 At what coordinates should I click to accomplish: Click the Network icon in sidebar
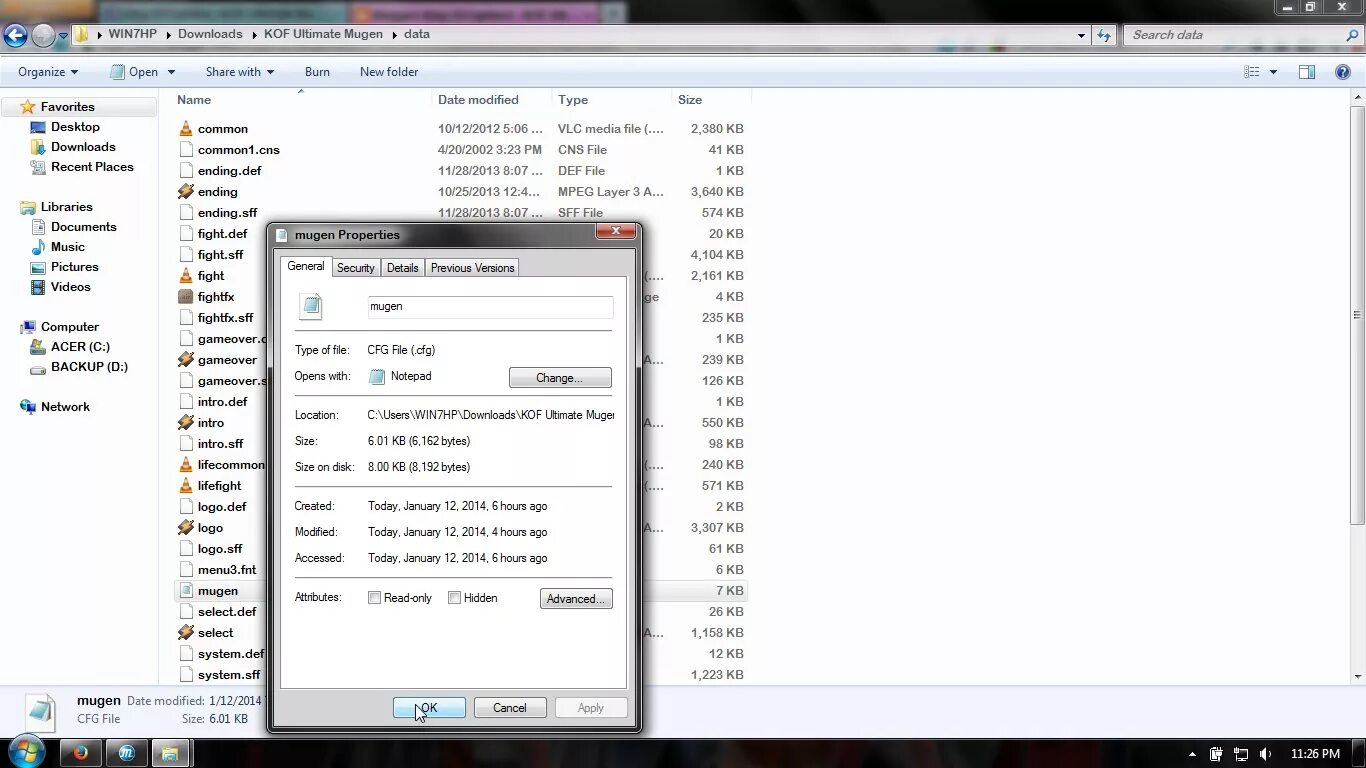click(28, 407)
